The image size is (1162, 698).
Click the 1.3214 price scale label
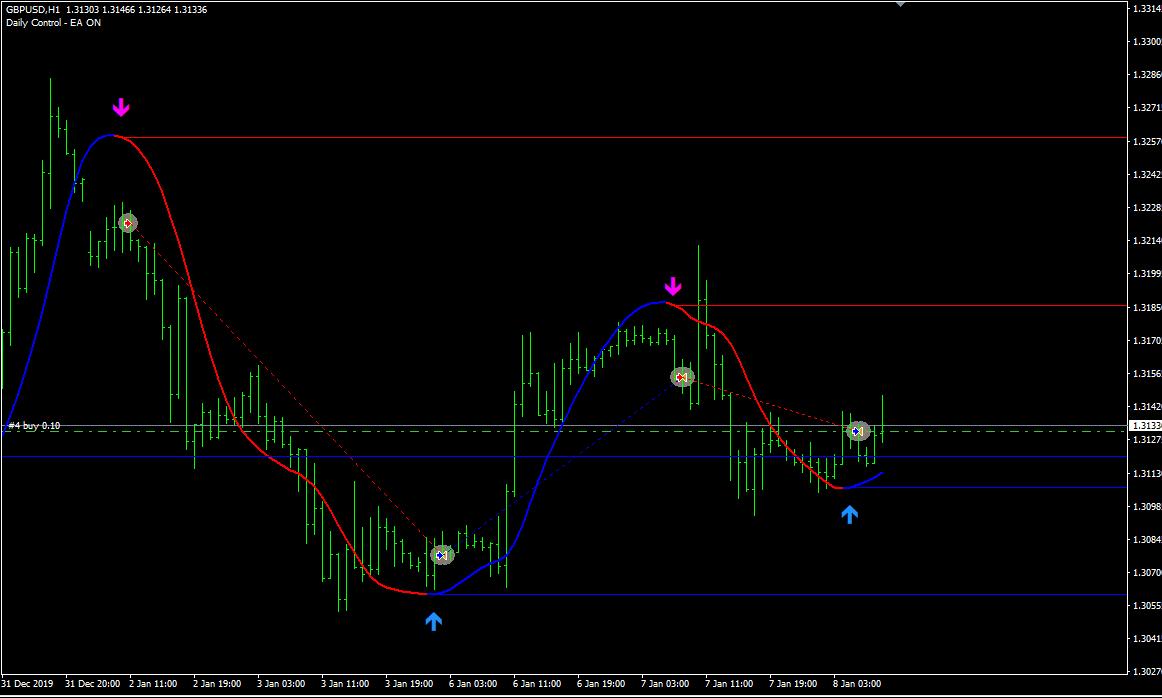point(1146,241)
